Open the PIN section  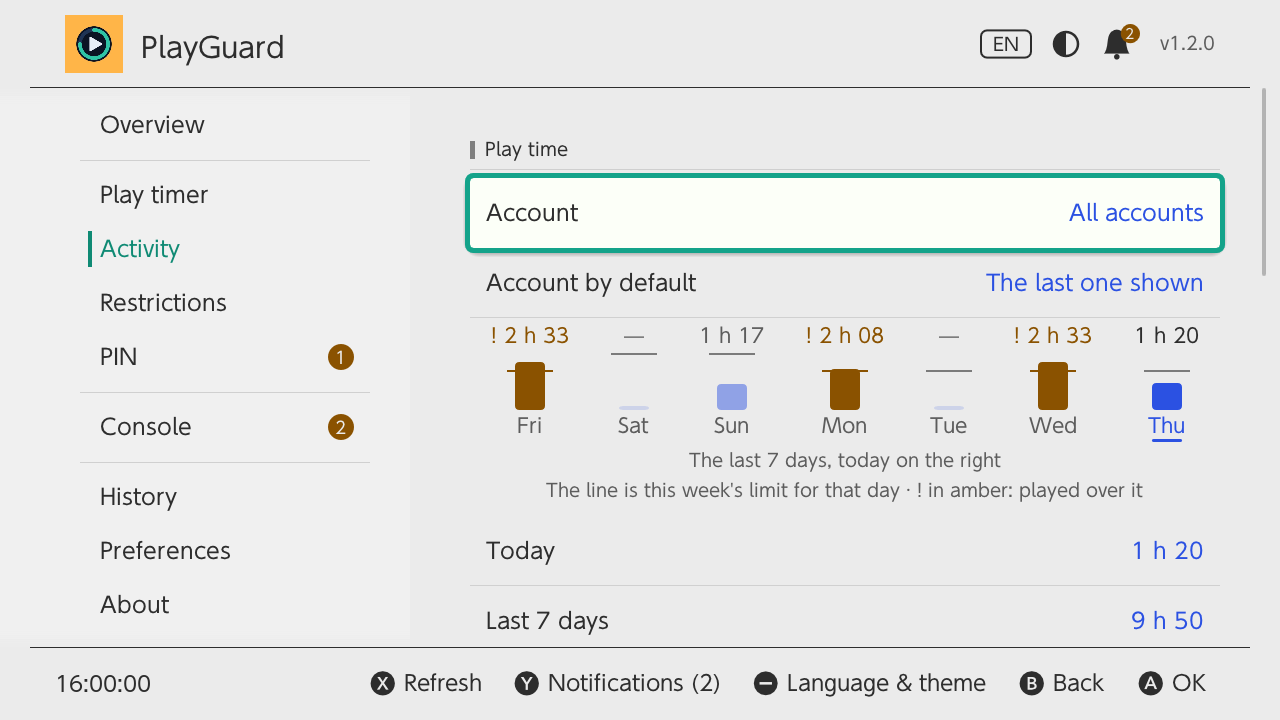coord(225,357)
